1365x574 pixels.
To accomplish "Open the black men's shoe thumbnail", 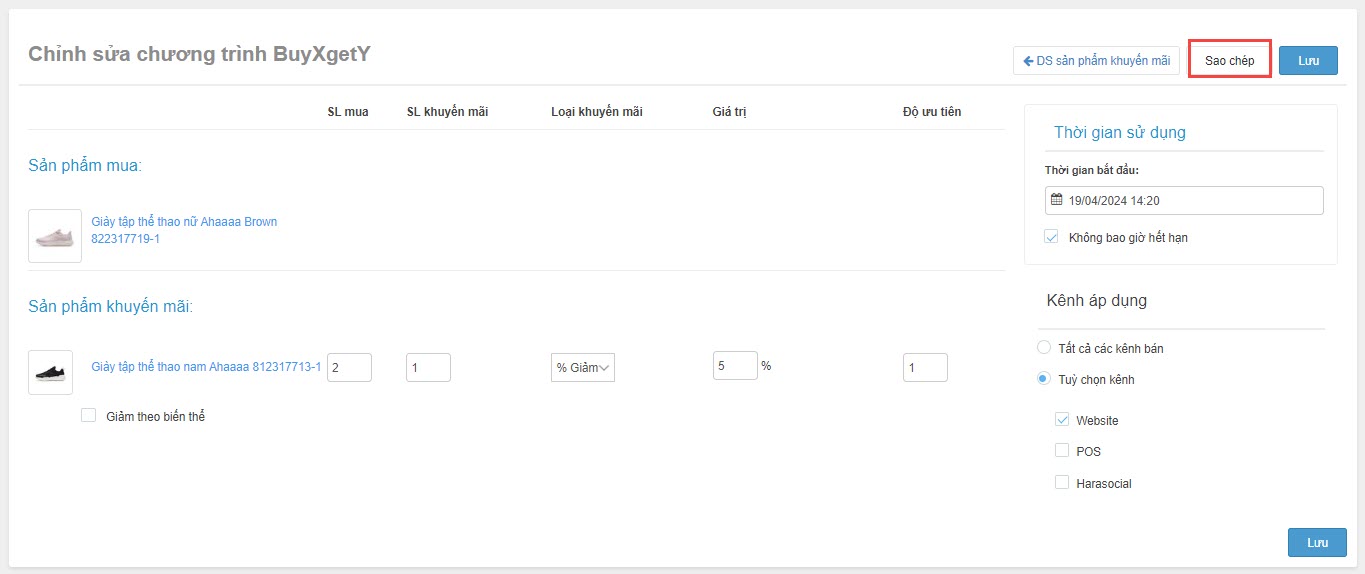I will [50, 372].
